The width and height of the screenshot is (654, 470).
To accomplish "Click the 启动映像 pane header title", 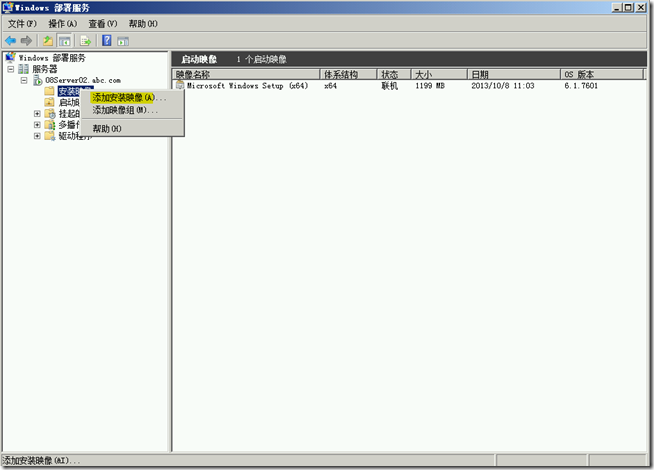I will click(199, 59).
